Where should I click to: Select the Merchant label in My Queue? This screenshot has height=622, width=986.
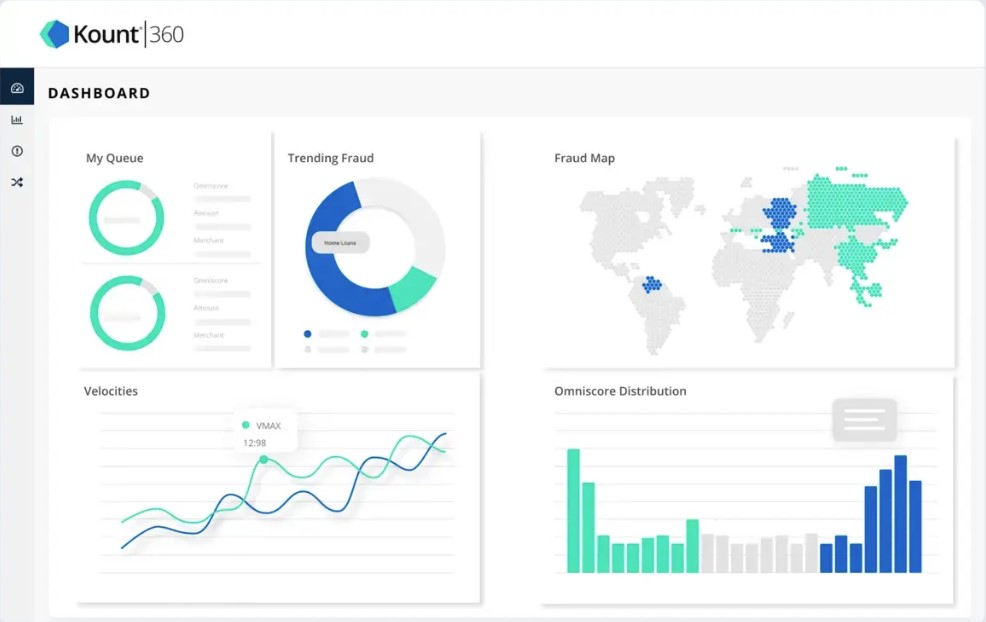click(210, 239)
